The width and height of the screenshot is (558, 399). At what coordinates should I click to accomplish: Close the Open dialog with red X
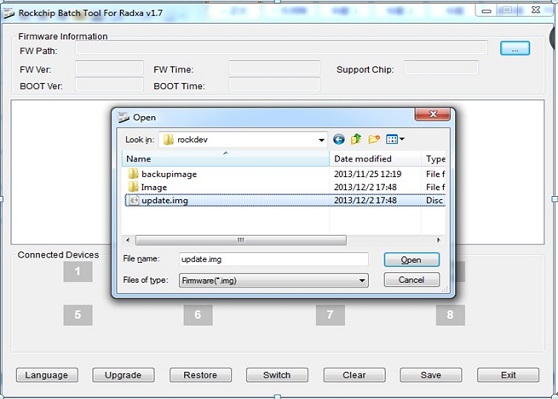432,114
